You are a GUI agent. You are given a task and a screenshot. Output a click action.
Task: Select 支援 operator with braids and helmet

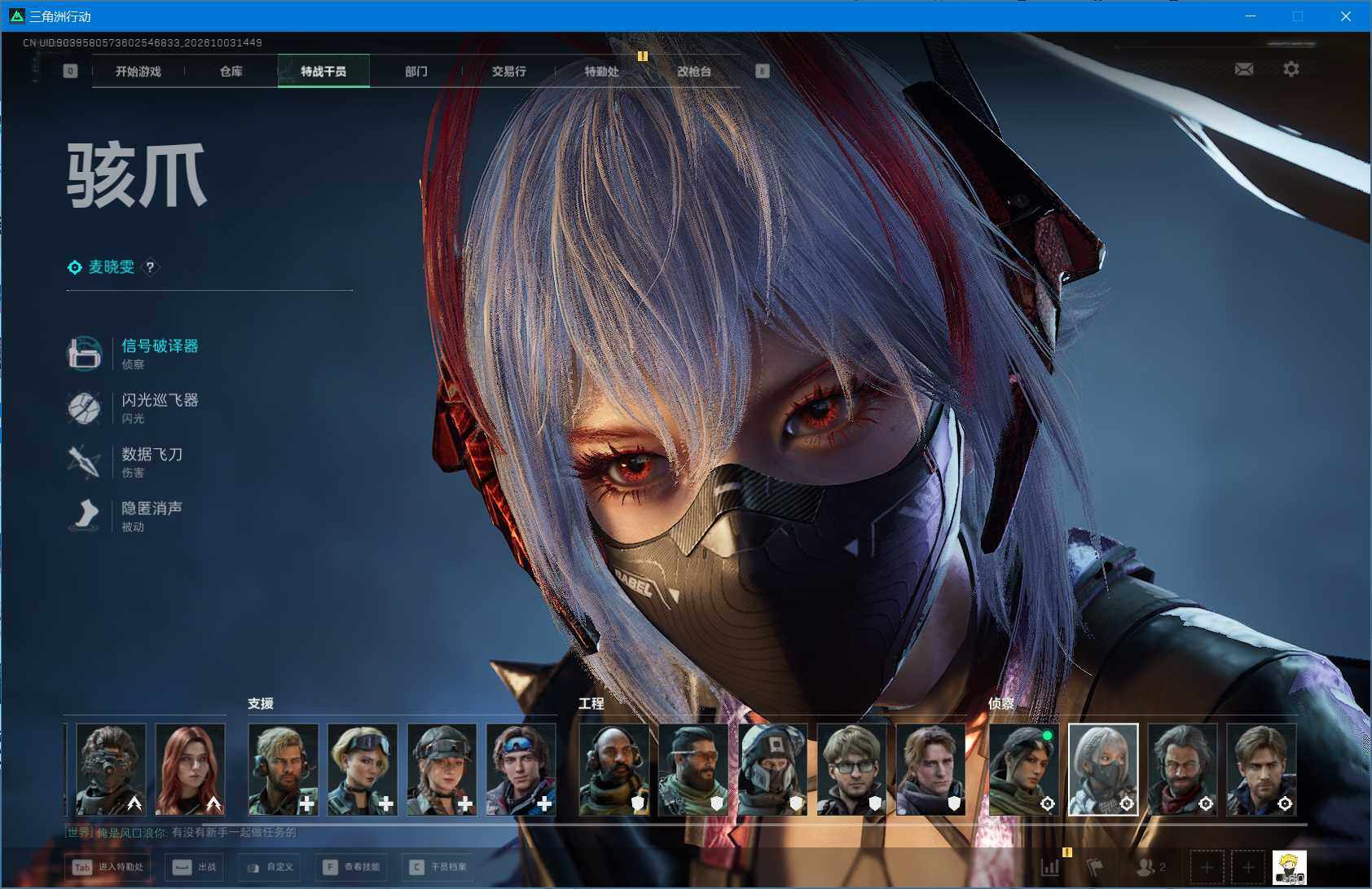tap(442, 770)
